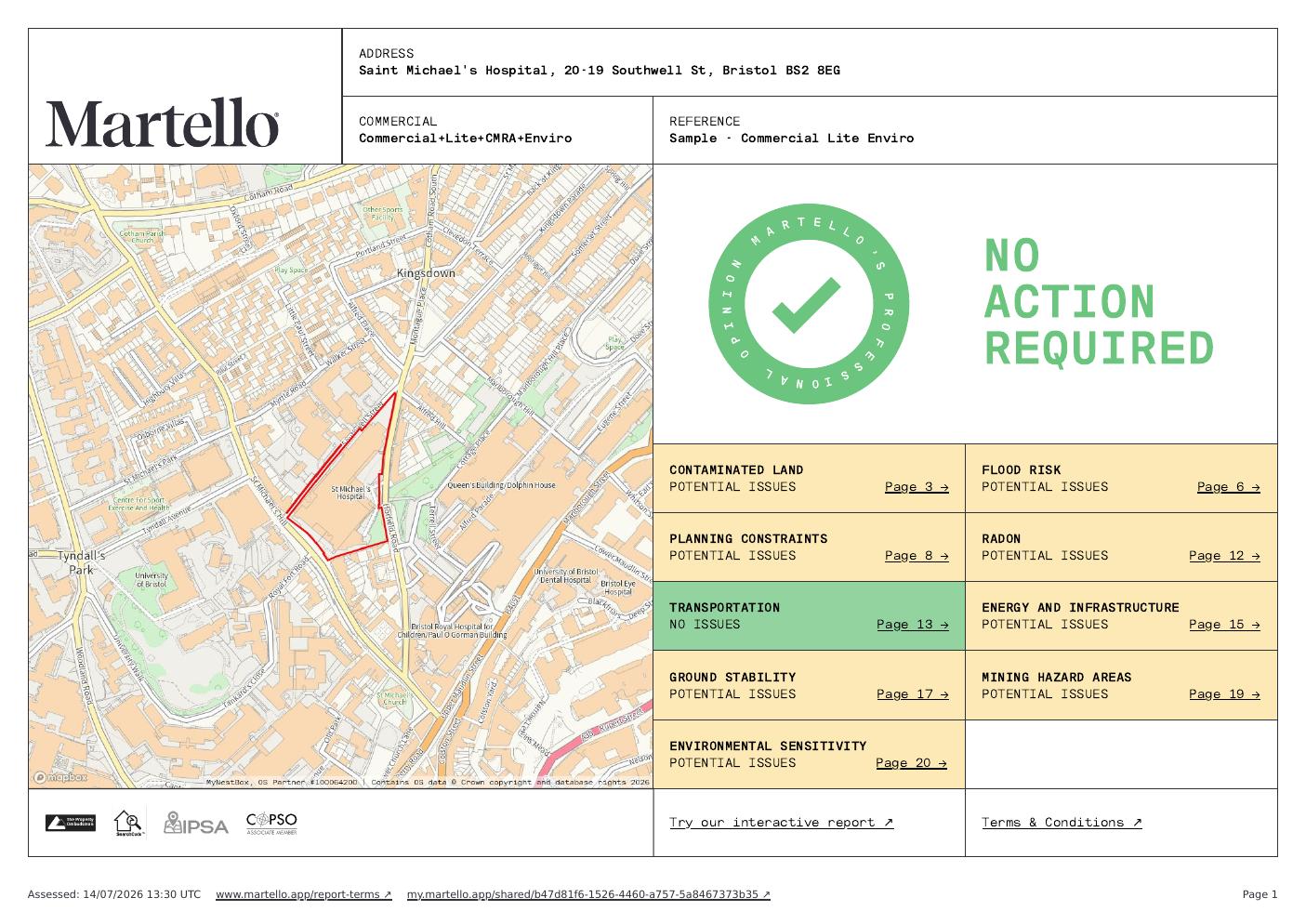This screenshot has width=1306, height=924.
Task: Click the PLANNING CONSTRAINTS heading
Action: pos(748,538)
